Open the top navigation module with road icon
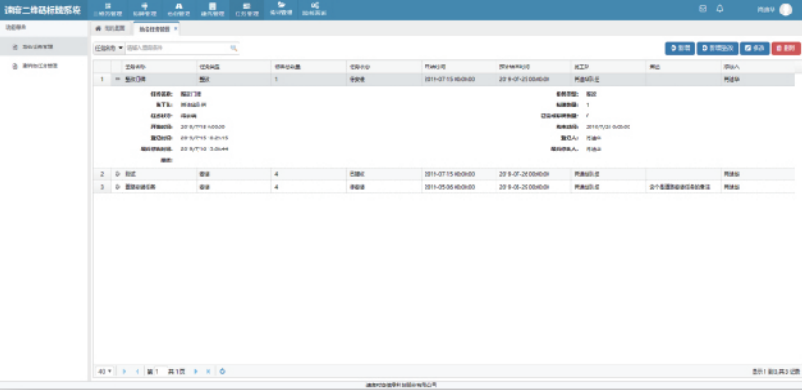The image size is (802, 390). 179,10
